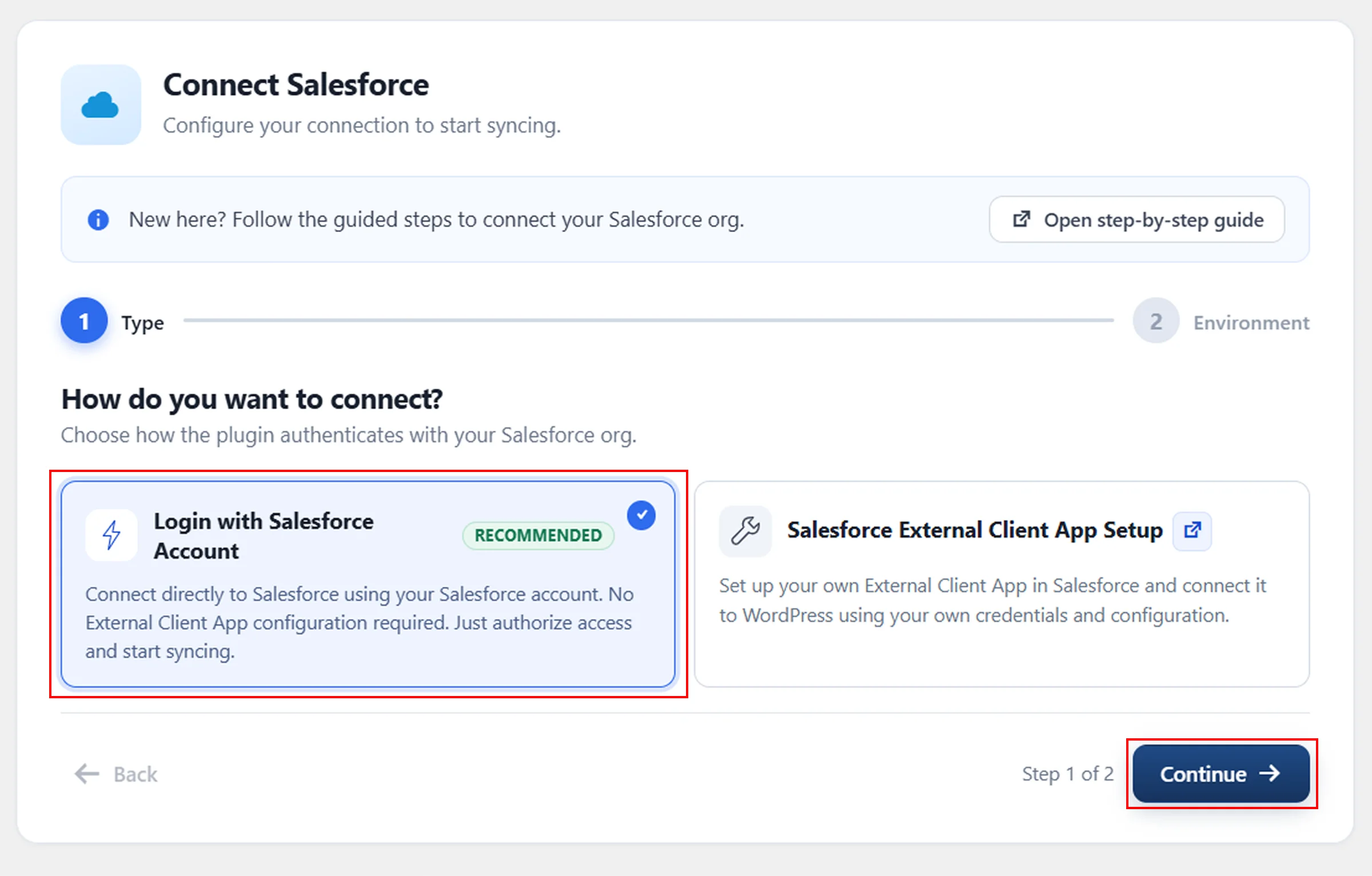Click 'Configure your connection to start syncing.' text
Screen dimensions: 1372x876
click(x=362, y=125)
